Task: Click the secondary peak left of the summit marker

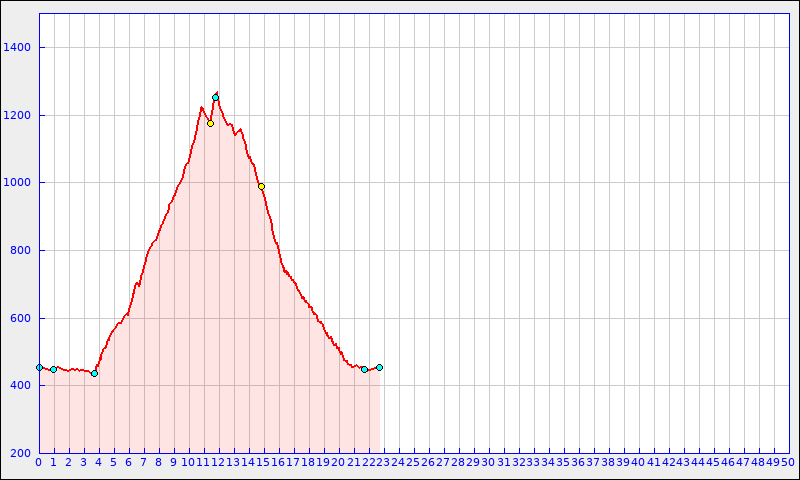Action: [202, 107]
